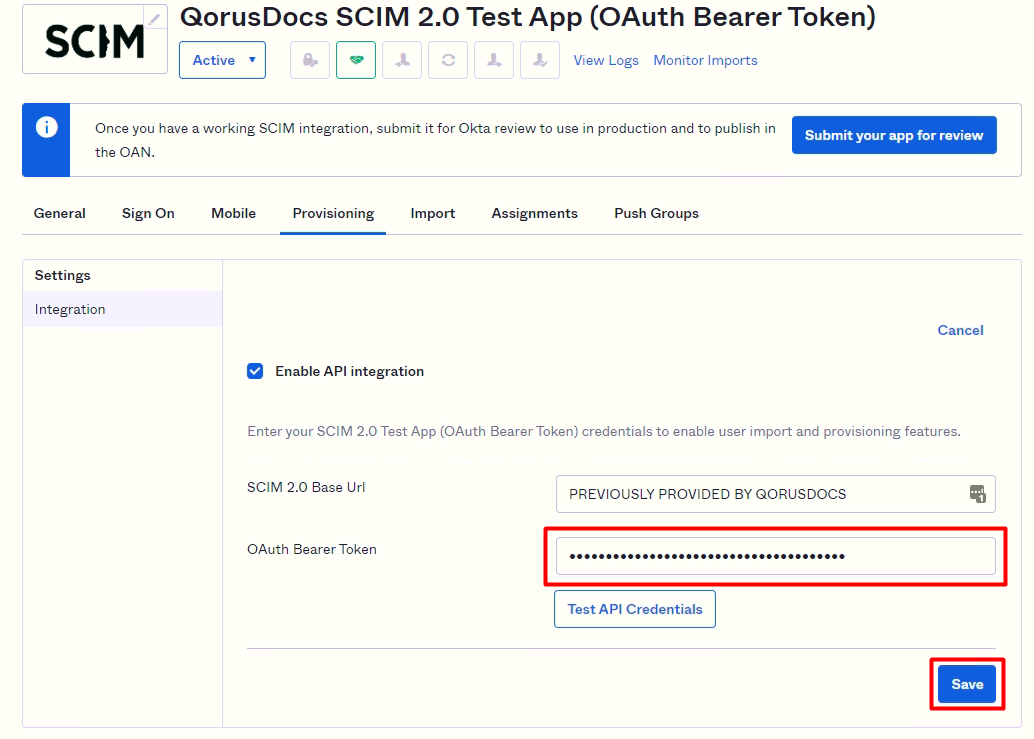1034x739 pixels.
Task: Save the integration settings
Action: 967,684
